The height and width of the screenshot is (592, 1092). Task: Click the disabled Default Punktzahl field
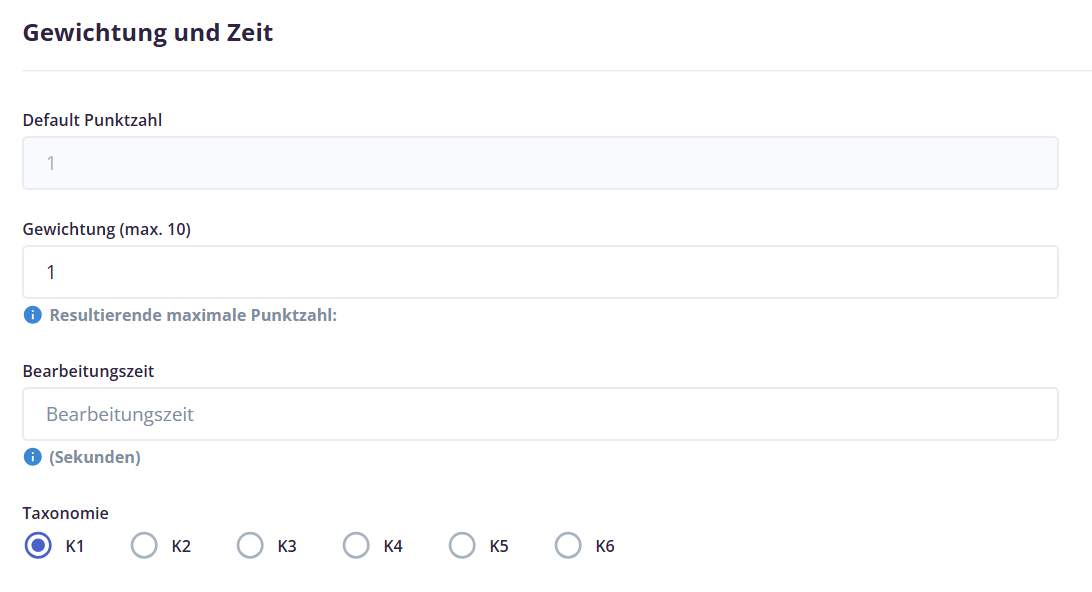click(x=540, y=163)
